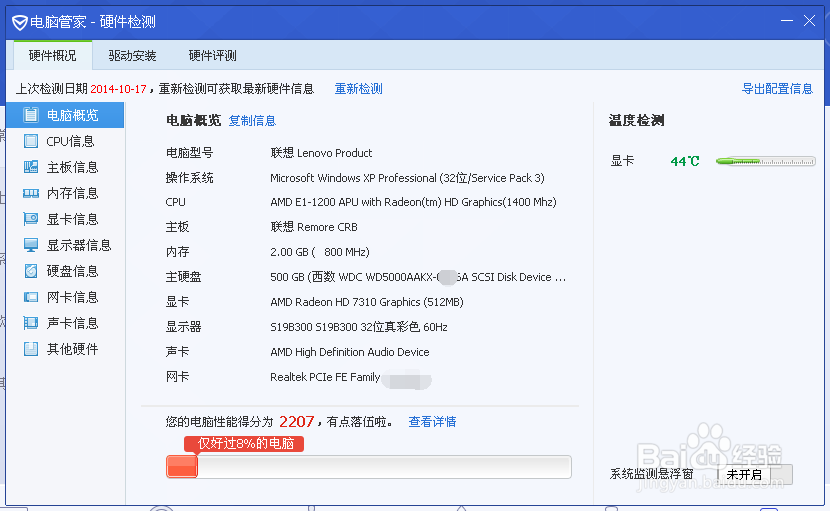Image resolution: width=830 pixels, height=511 pixels.
Task: Open the 硬盘信息 hard disk icon
Action: tap(31, 271)
